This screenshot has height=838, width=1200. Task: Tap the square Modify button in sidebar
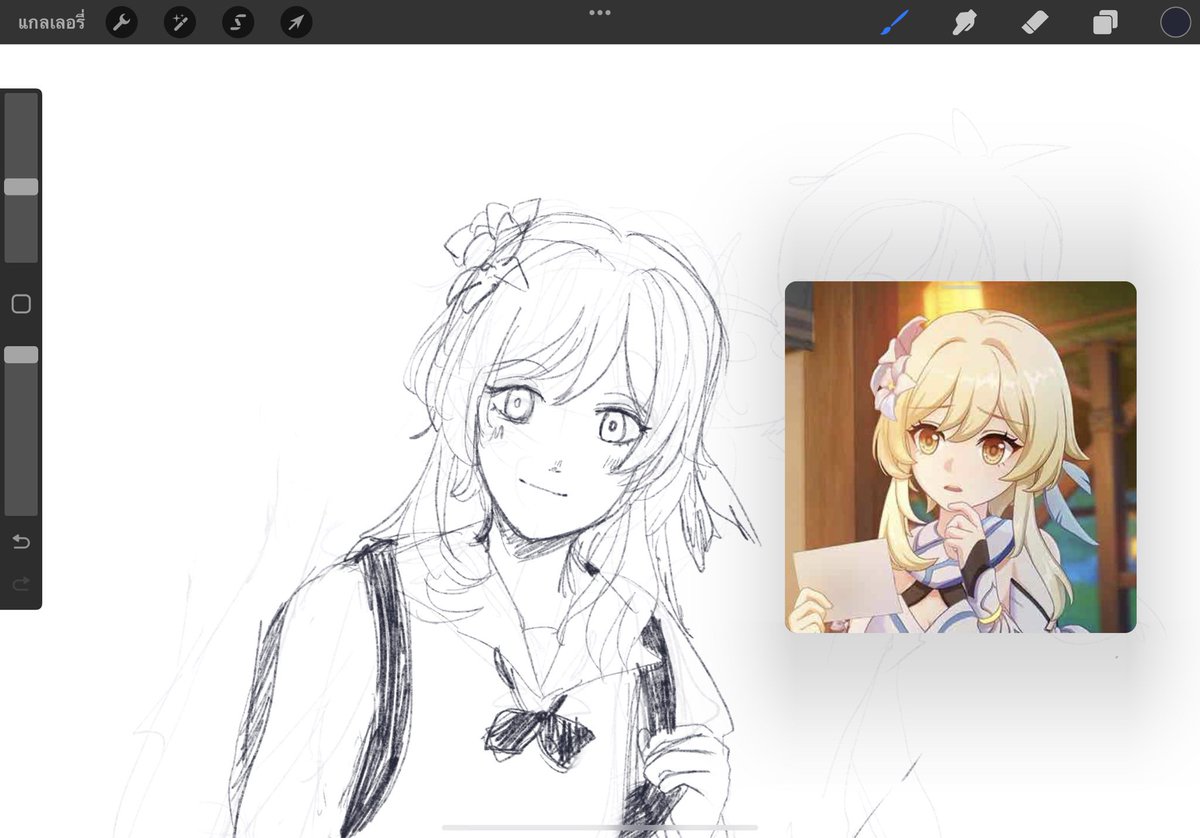(21, 304)
